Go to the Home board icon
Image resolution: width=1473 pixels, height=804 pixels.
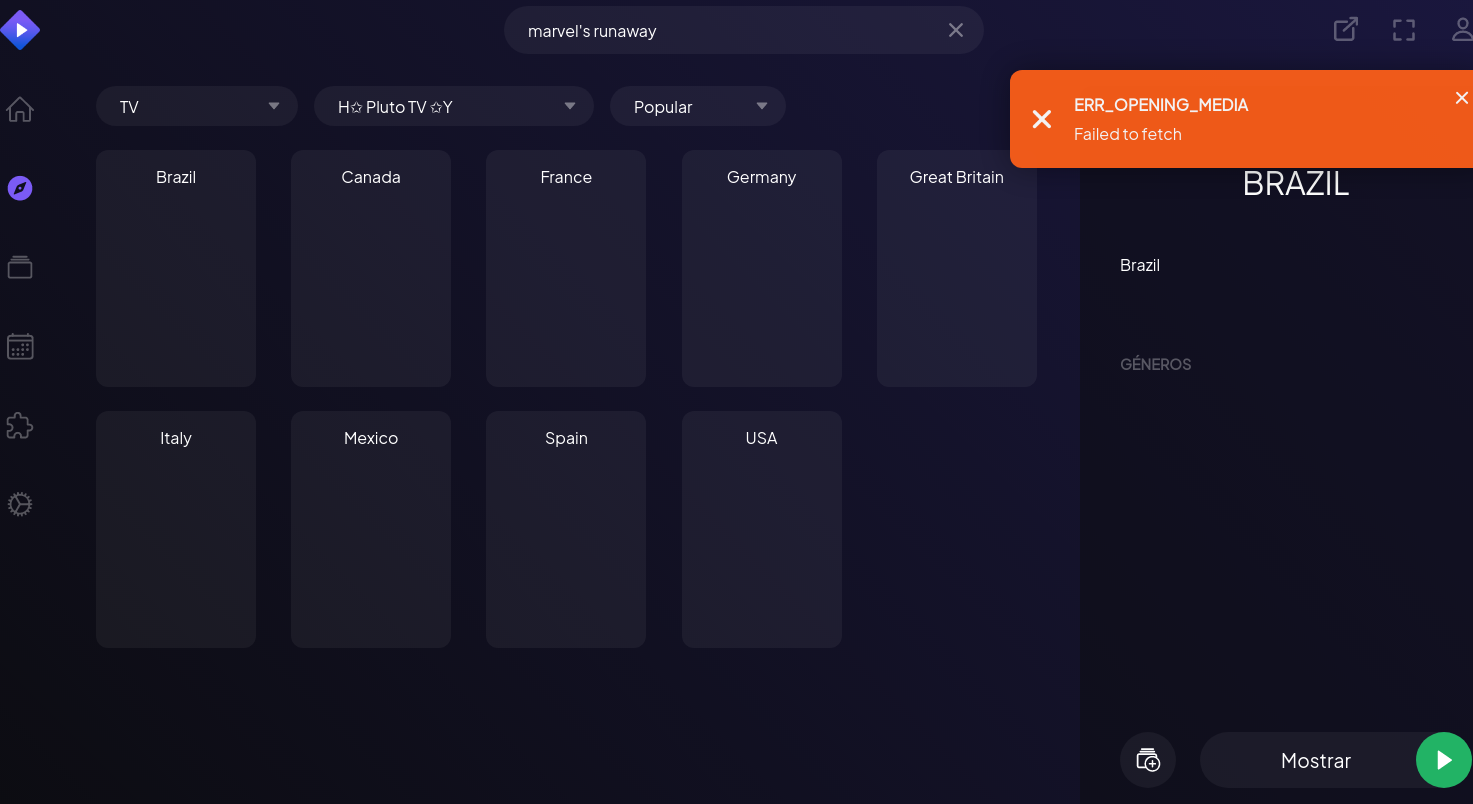pyautogui.click(x=20, y=109)
